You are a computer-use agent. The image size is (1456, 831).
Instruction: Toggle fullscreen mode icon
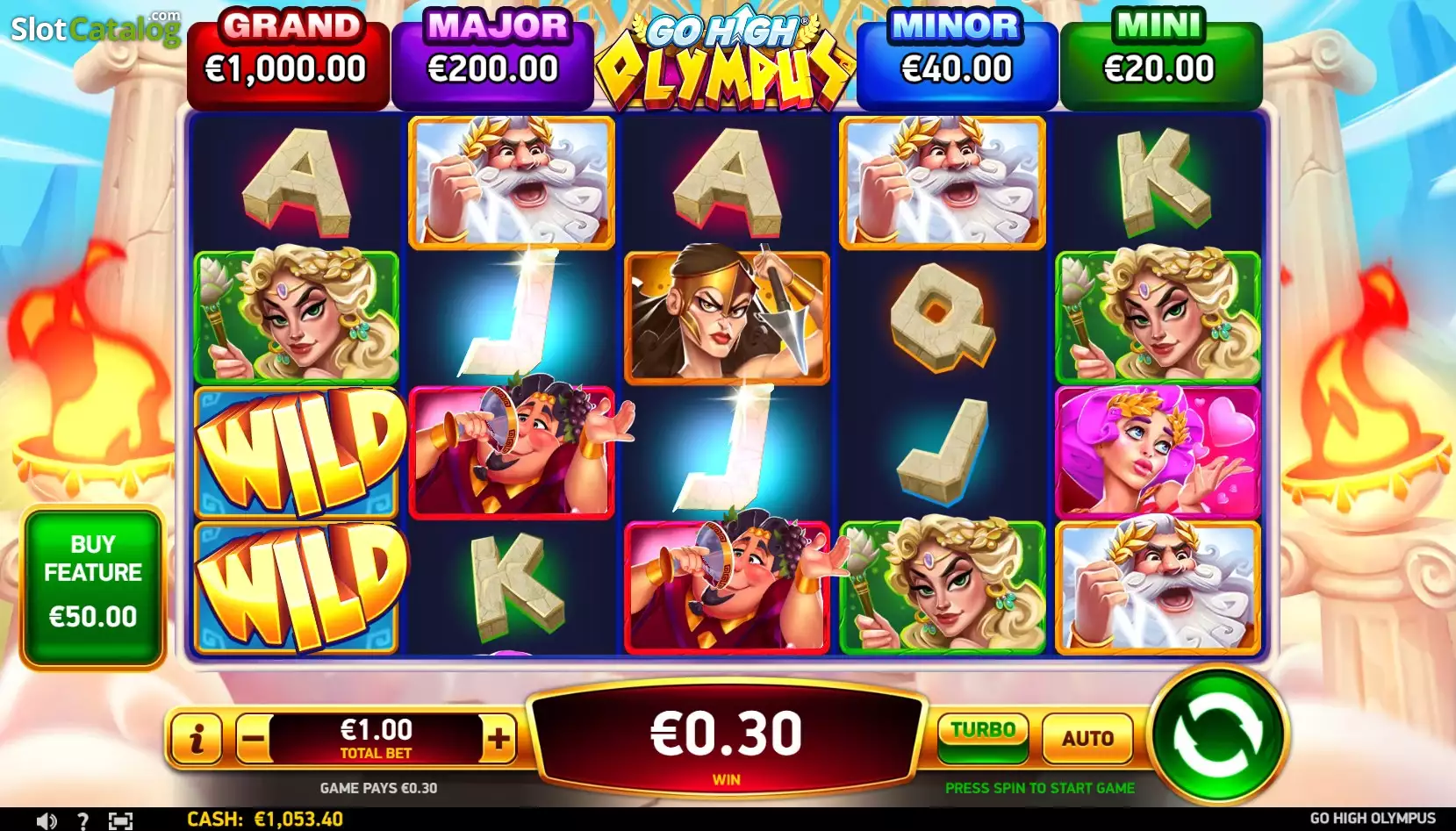pyautogui.click(x=120, y=820)
